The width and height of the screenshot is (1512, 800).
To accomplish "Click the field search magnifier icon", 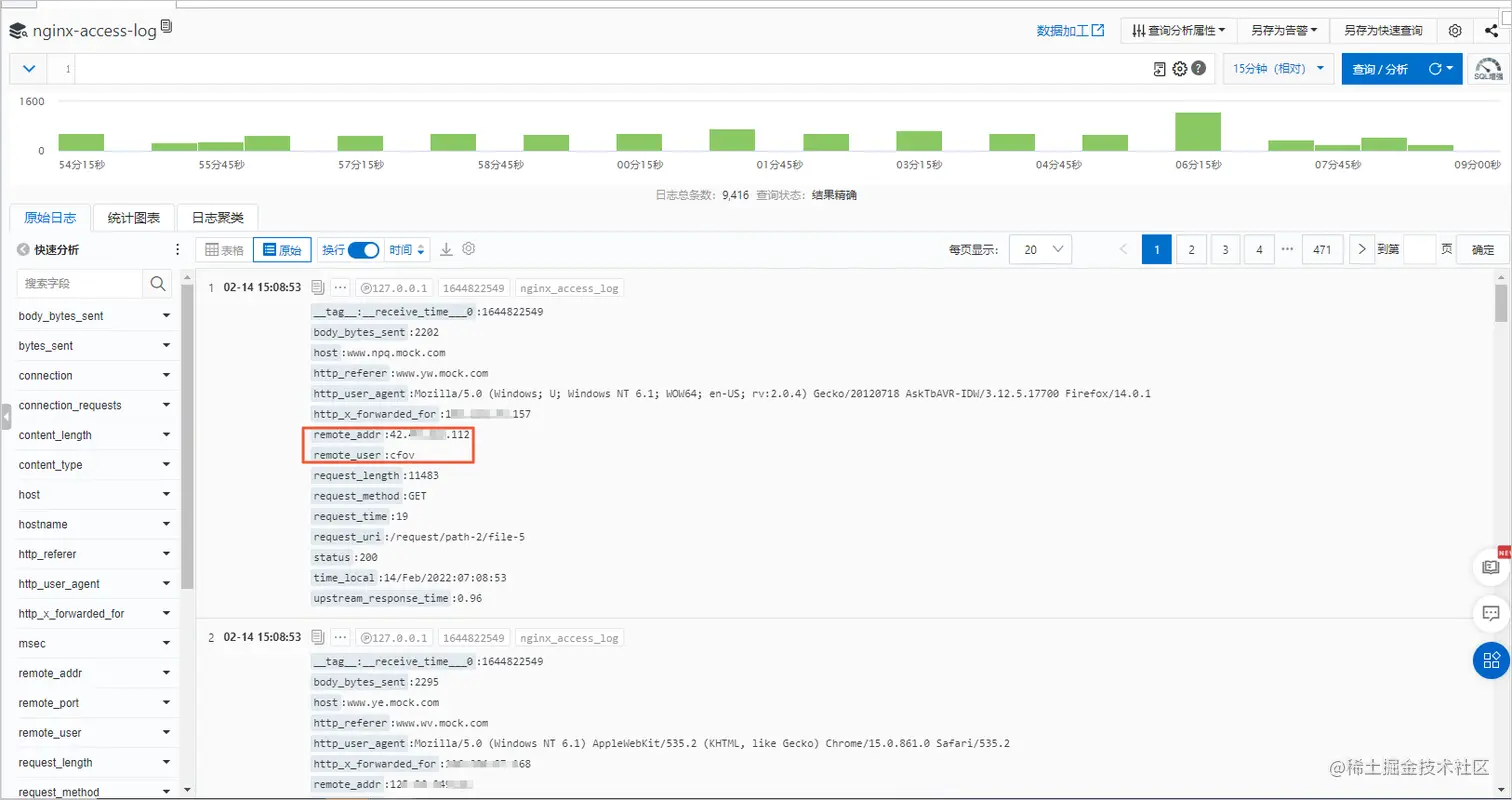I will 158,284.
